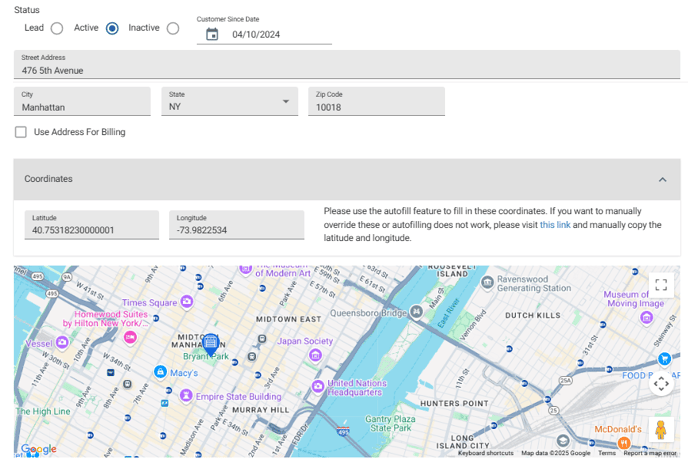Viewport: 688px width, 459px height.
Task: Open the map camera controls
Action: point(661,384)
